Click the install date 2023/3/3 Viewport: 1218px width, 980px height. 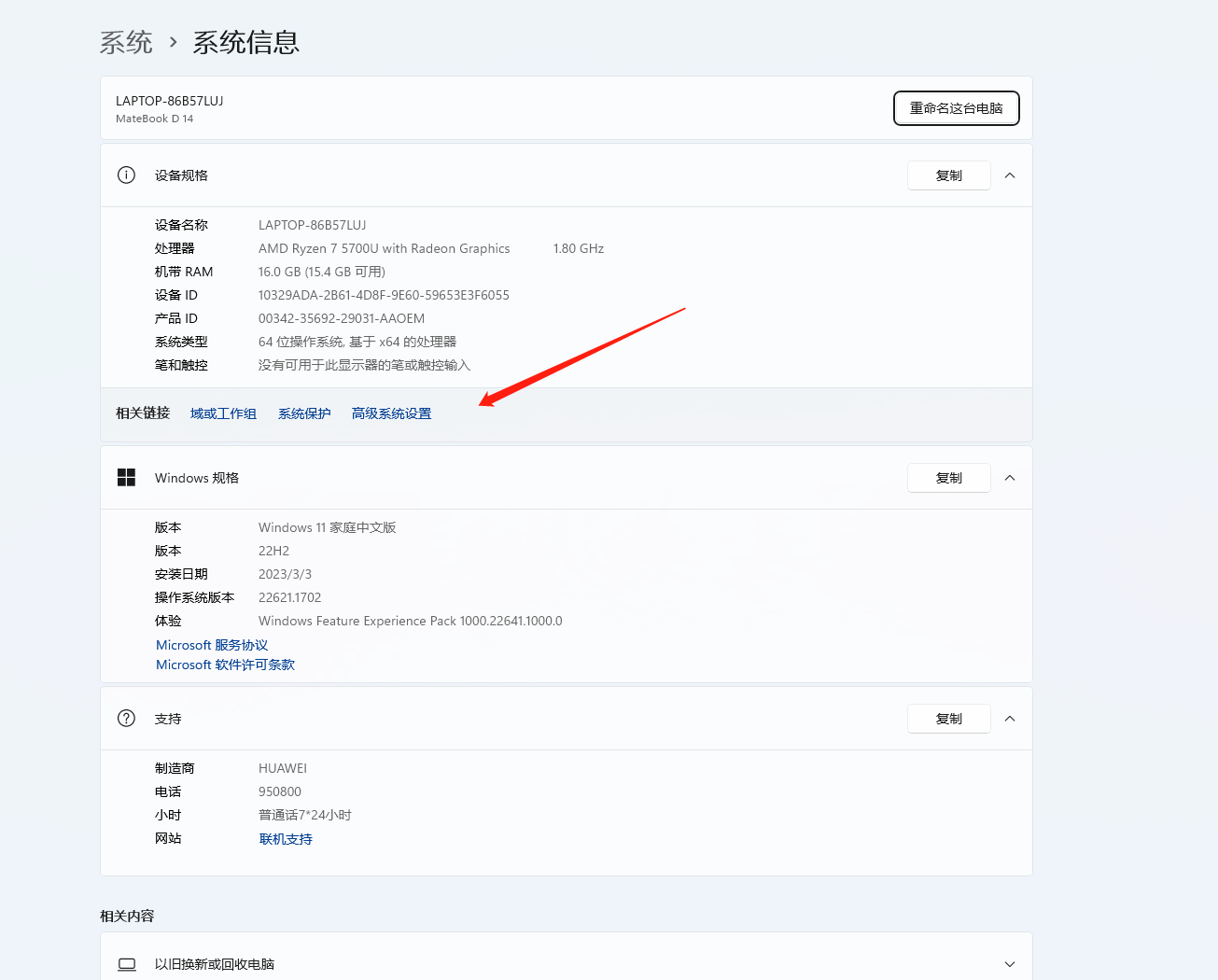pos(286,574)
